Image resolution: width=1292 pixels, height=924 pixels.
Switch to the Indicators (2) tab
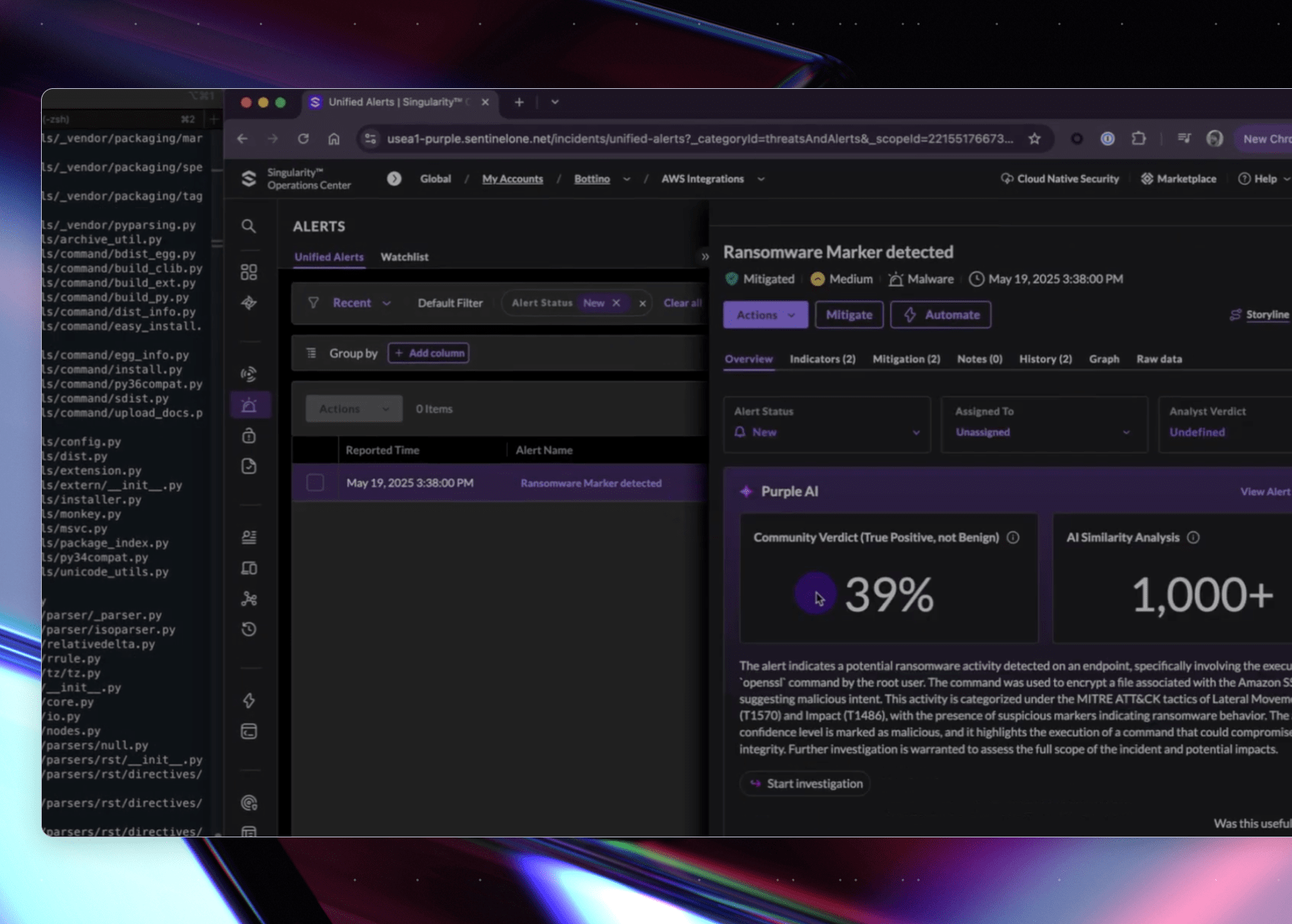tap(822, 359)
